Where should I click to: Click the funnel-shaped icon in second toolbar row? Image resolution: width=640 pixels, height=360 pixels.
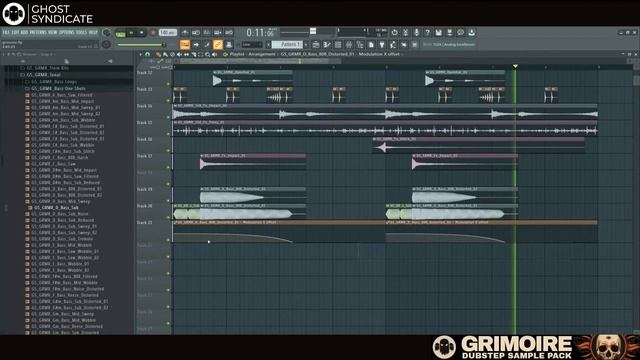[382, 44]
